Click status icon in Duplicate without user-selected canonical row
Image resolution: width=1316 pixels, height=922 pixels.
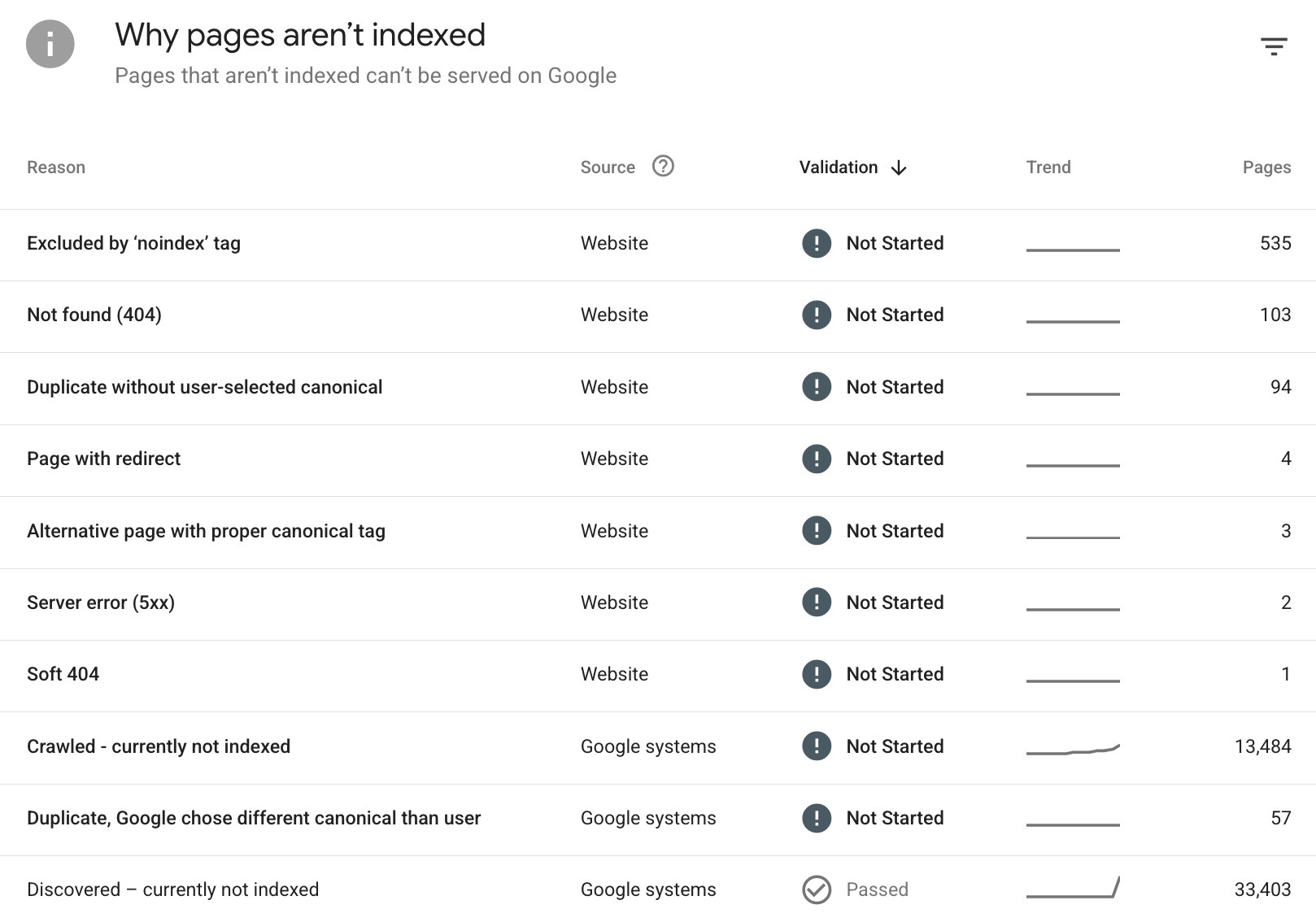(x=817, y=387)
